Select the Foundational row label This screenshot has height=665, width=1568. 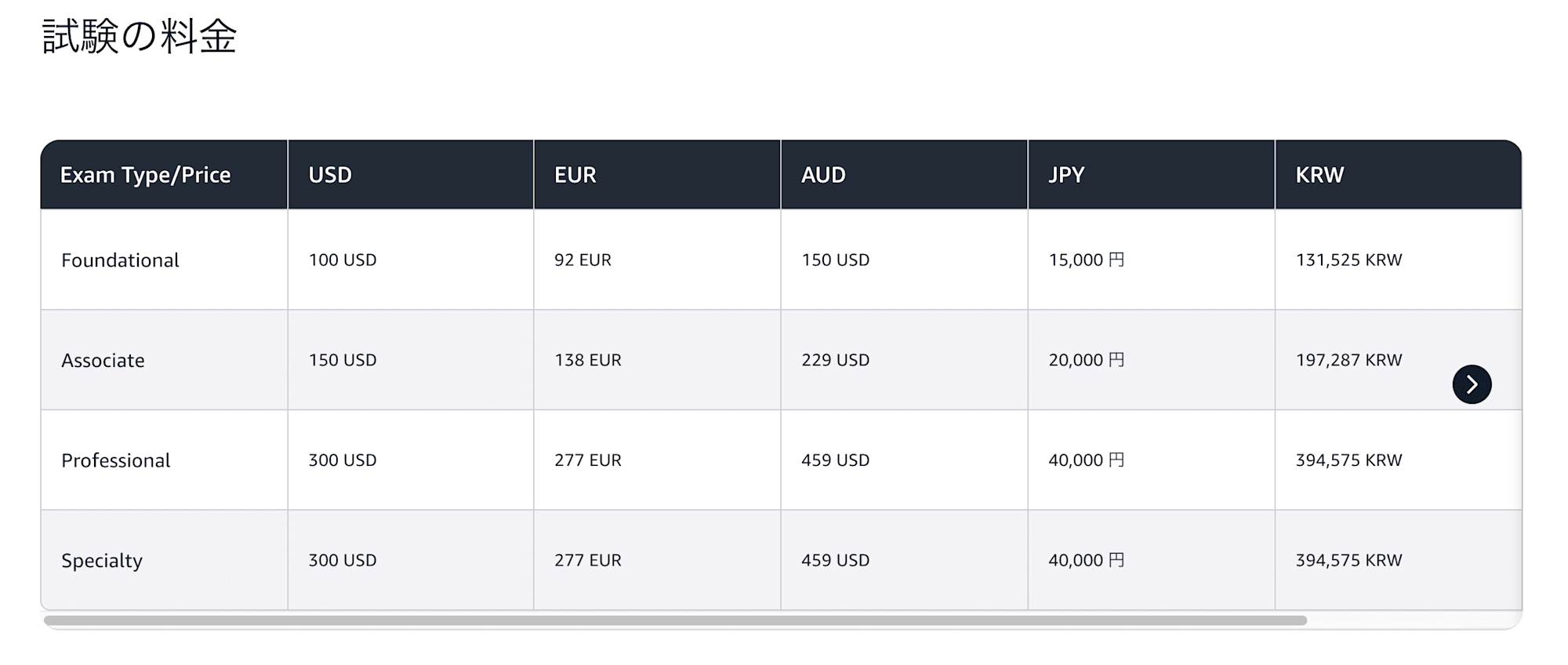point(120,260)
